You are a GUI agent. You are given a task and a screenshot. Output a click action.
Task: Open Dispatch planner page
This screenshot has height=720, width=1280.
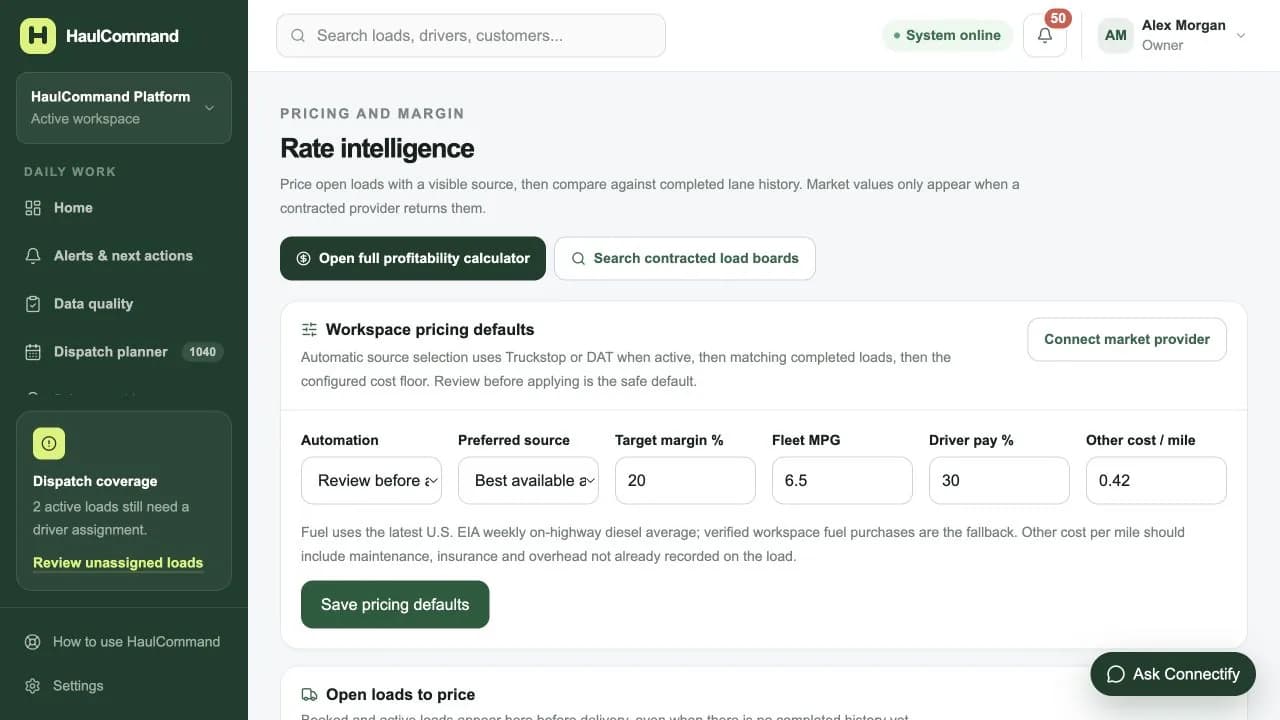click(x=124, y=352)
